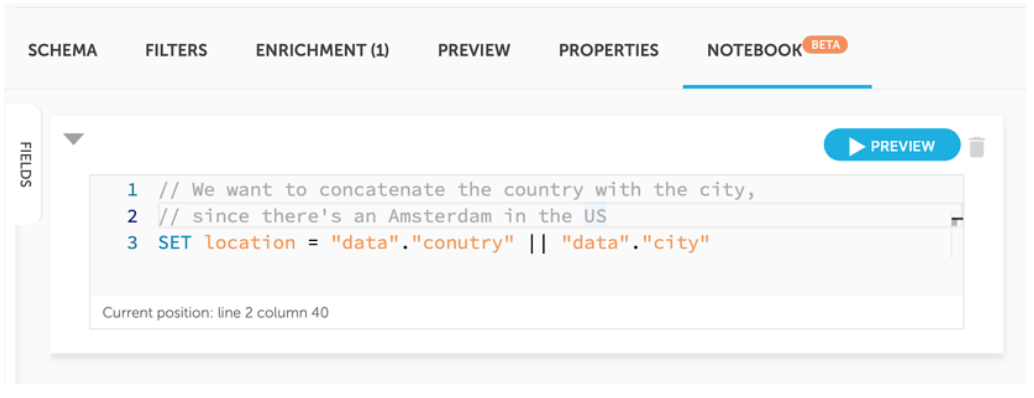This screenshot has width=1034, height=398.
Task: Click the editor scrollbar thumb at right
Action: click(x=957, y=221)
